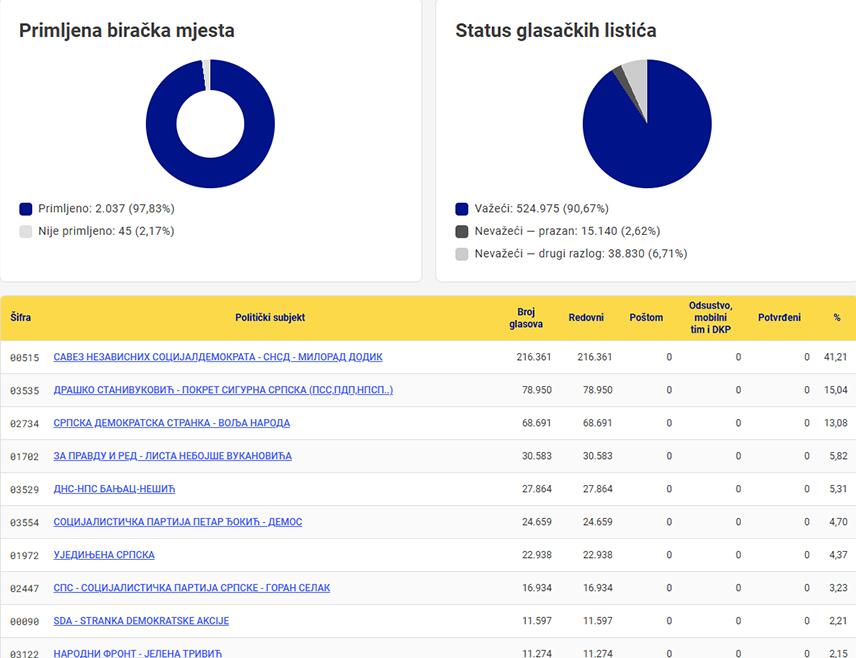The image size is (856, 658).
Task: Open СРПСКА ДЕМОКРАТСКА СТРАНКА - ВОЉА НАРОДА link
Action: coord(171,423)
